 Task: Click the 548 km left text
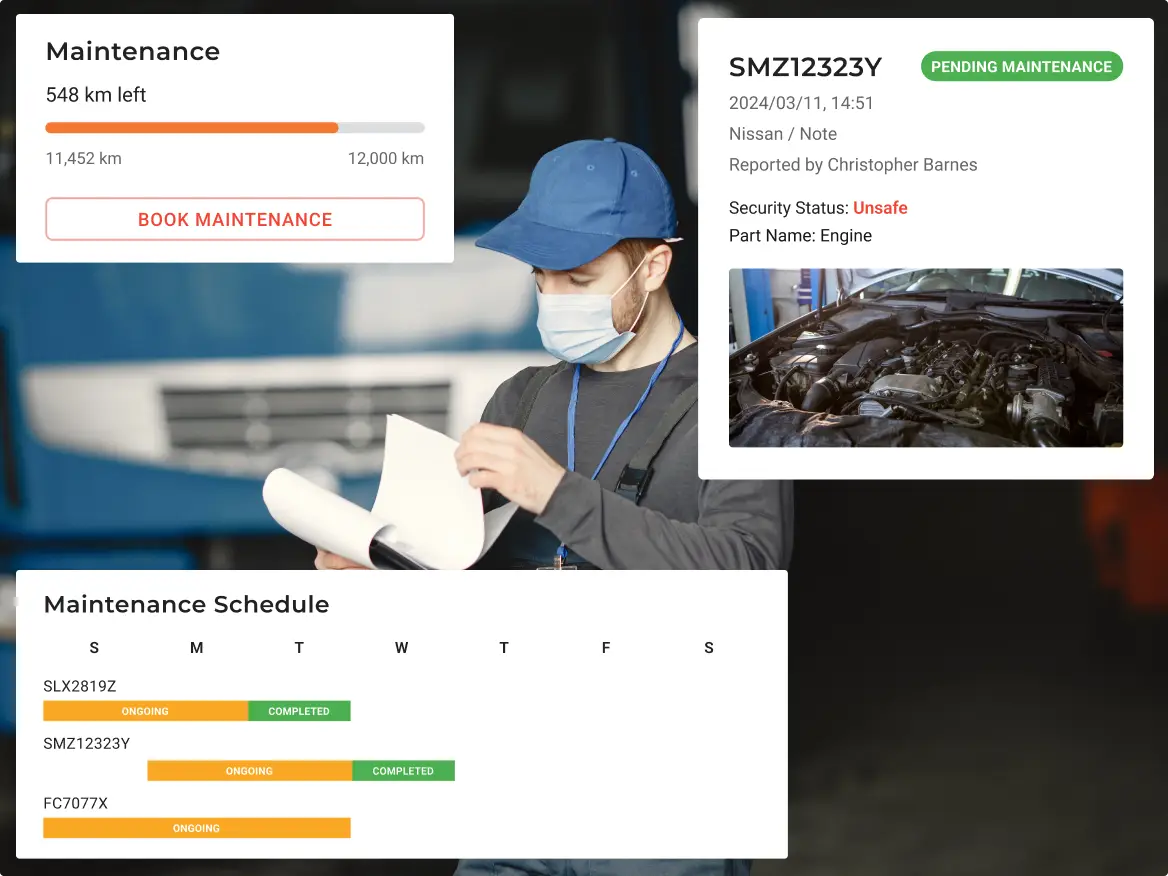[96, 95]
